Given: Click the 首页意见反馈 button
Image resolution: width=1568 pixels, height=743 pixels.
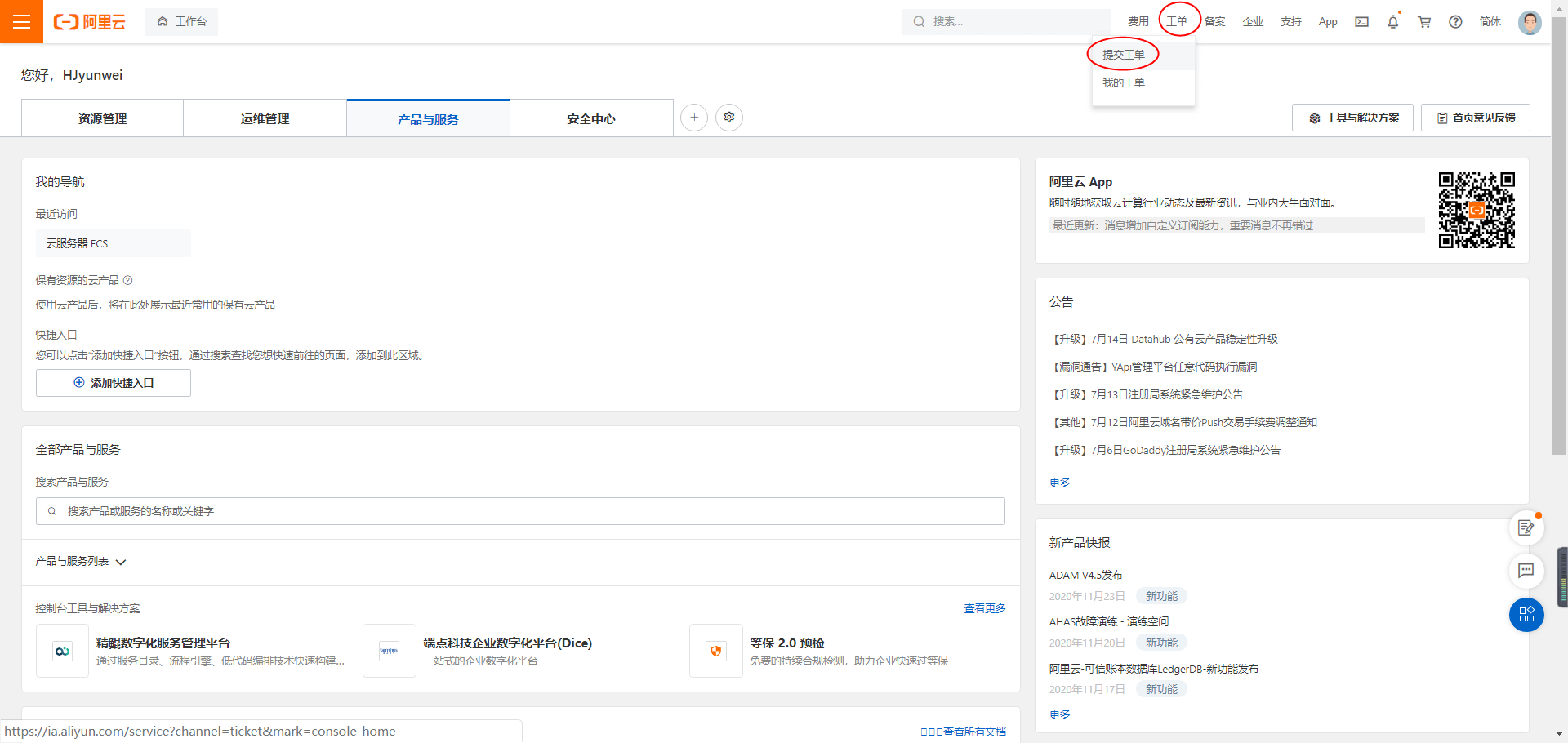Looking at the screenshot, I should click(1476, 118).
